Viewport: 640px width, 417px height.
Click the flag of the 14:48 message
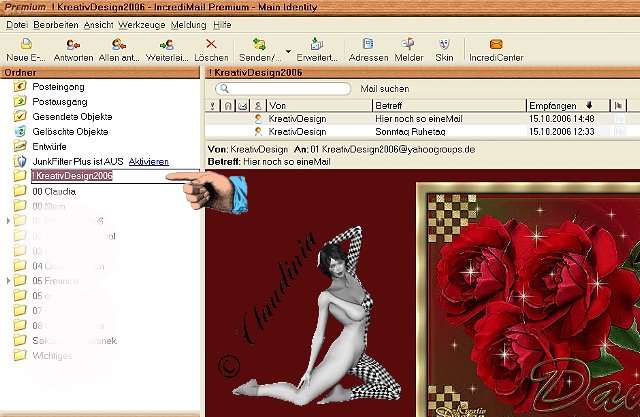coord(619,119)
